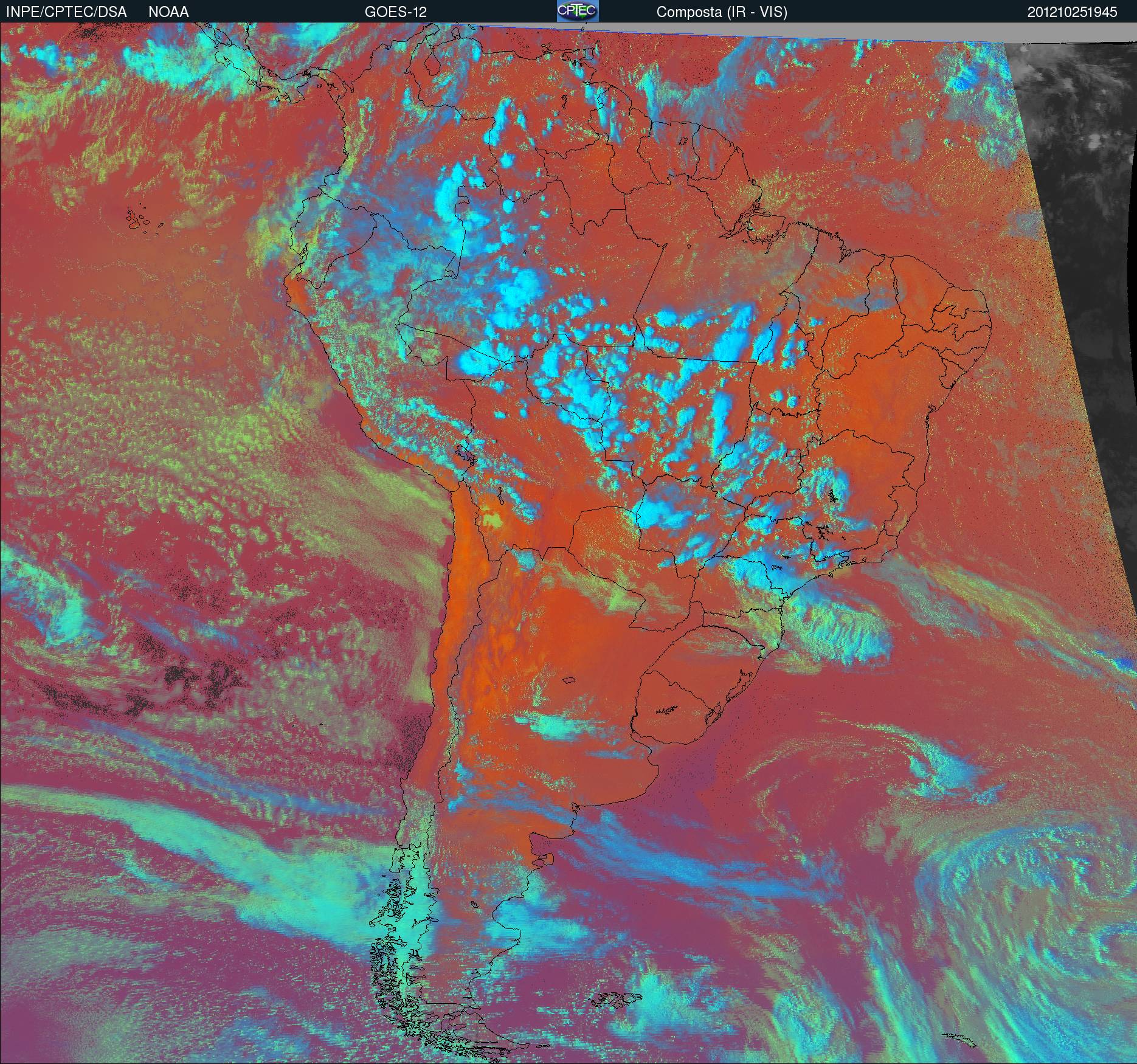Click the INPE/CPTEC/DSA label
Screen dimensions: 1137x1064
(x=66, y=12)
